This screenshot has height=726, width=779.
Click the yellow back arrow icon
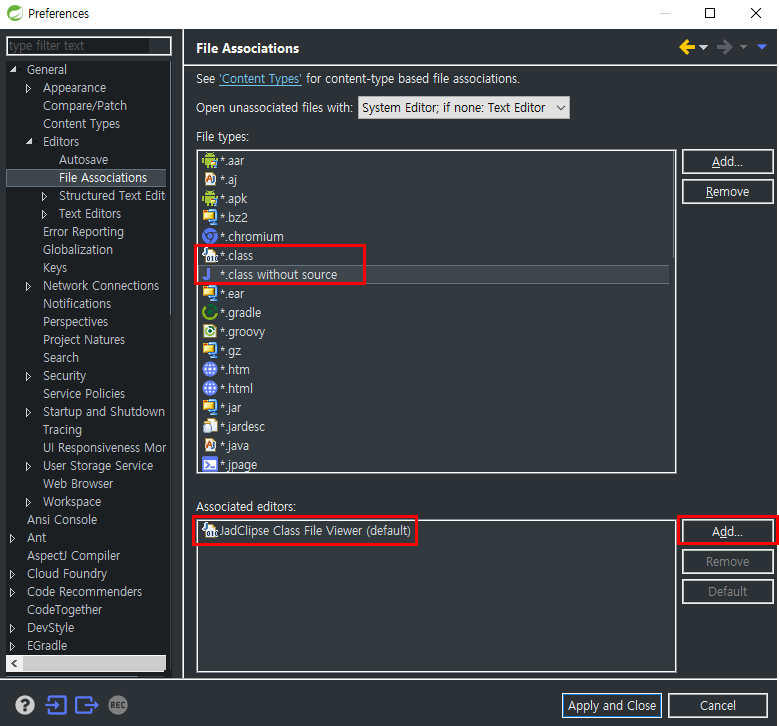(x=687, y=47)
